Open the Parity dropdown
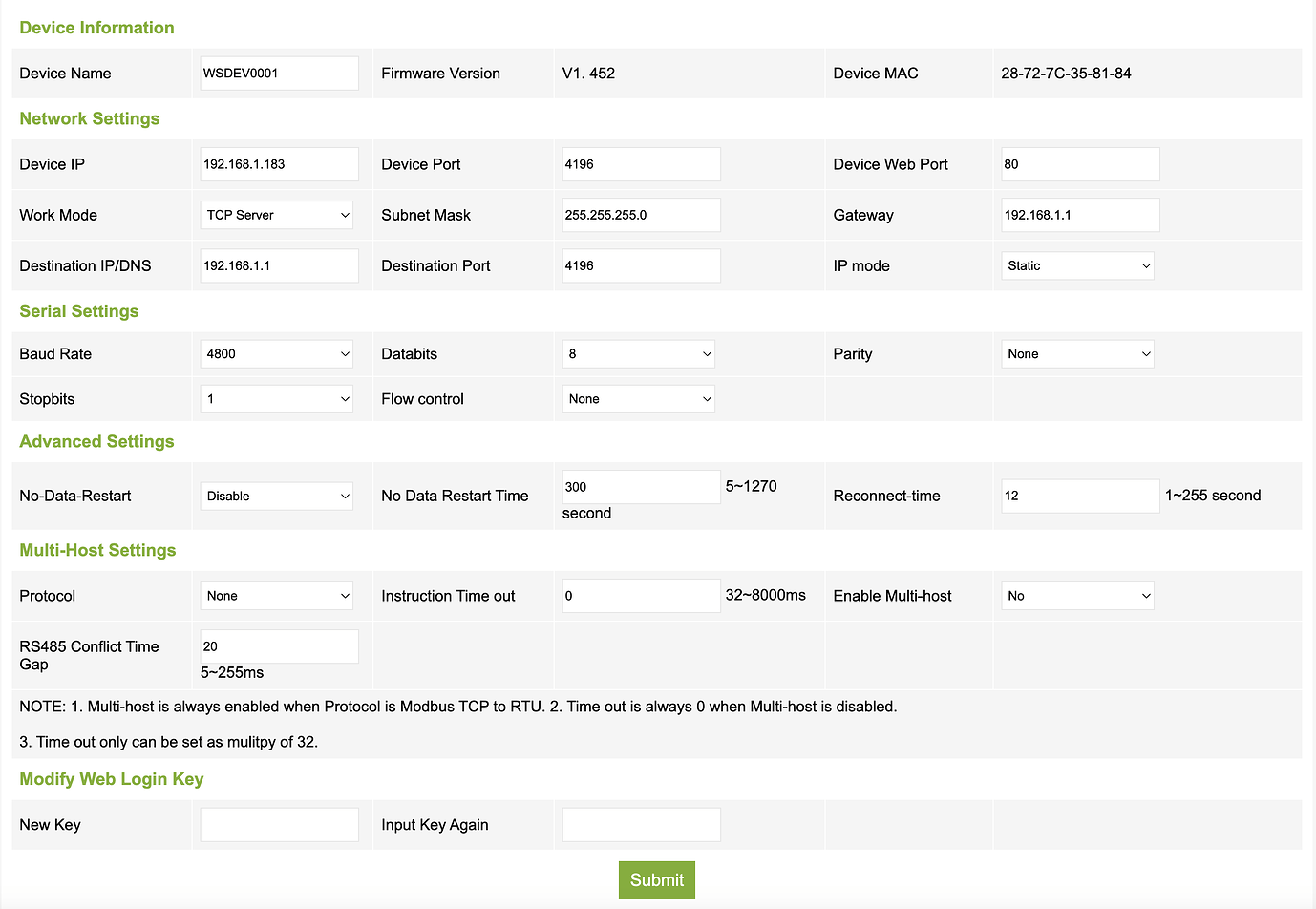This screenshot has height=909, width=1316. [1077, 353]
